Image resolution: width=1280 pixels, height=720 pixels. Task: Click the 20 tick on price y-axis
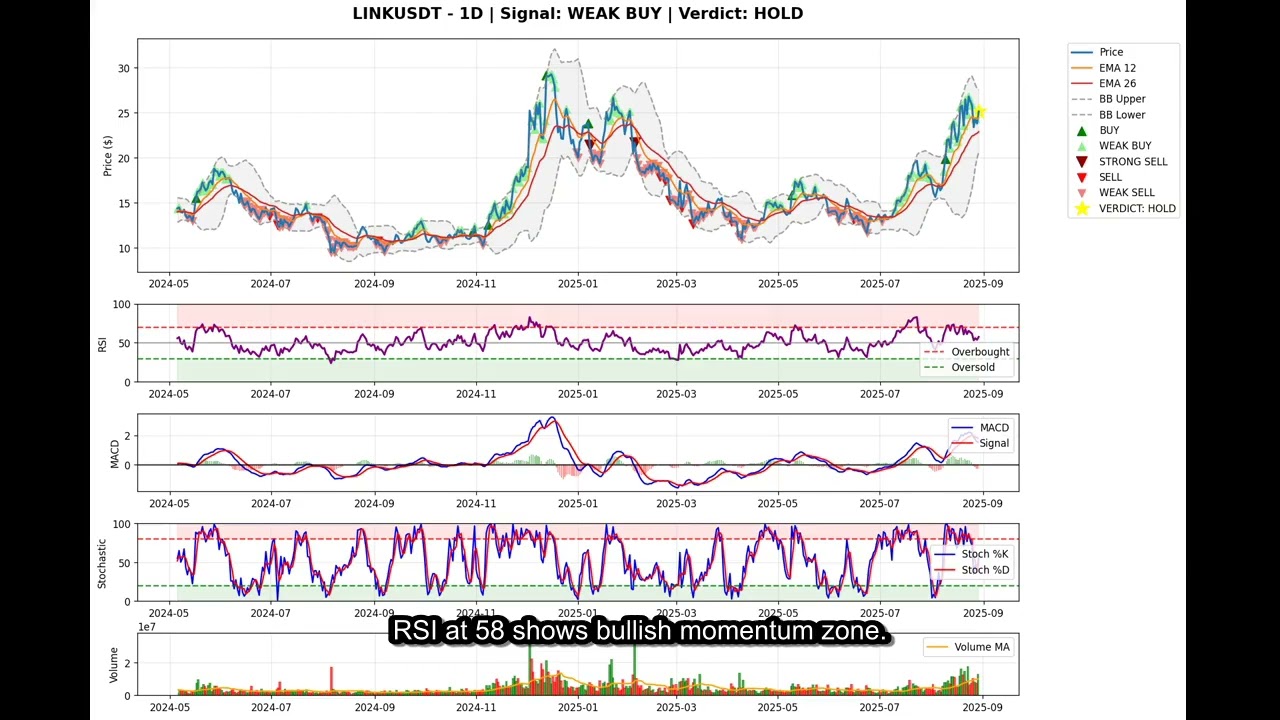pos(122,159)
